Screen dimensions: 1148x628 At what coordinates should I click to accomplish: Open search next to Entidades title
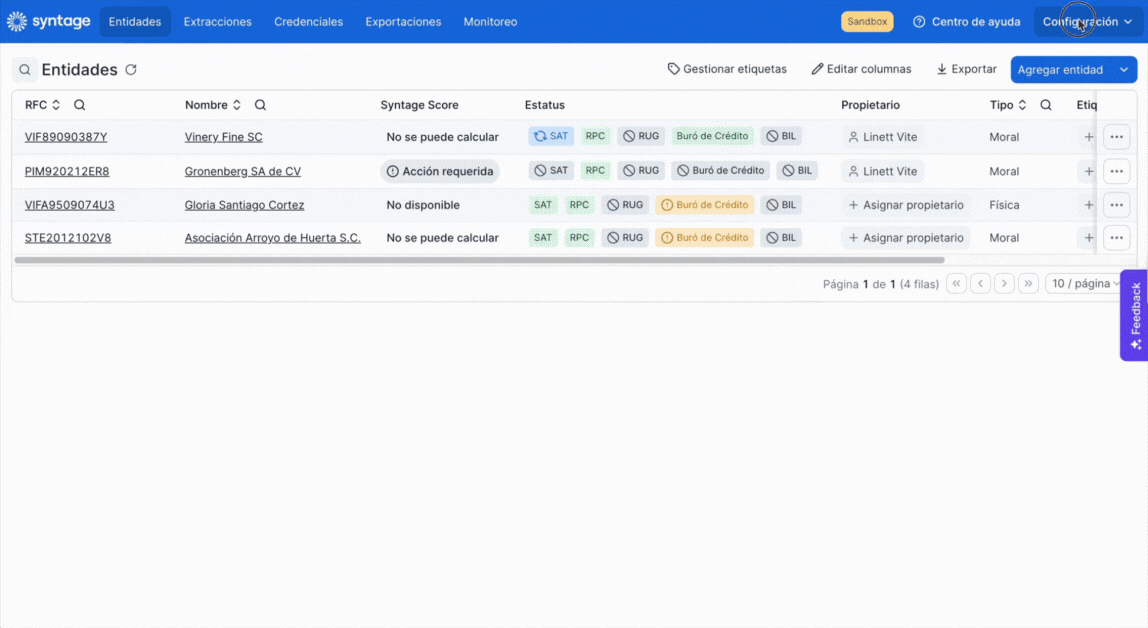pyautogui.click(x=24, y=70)
